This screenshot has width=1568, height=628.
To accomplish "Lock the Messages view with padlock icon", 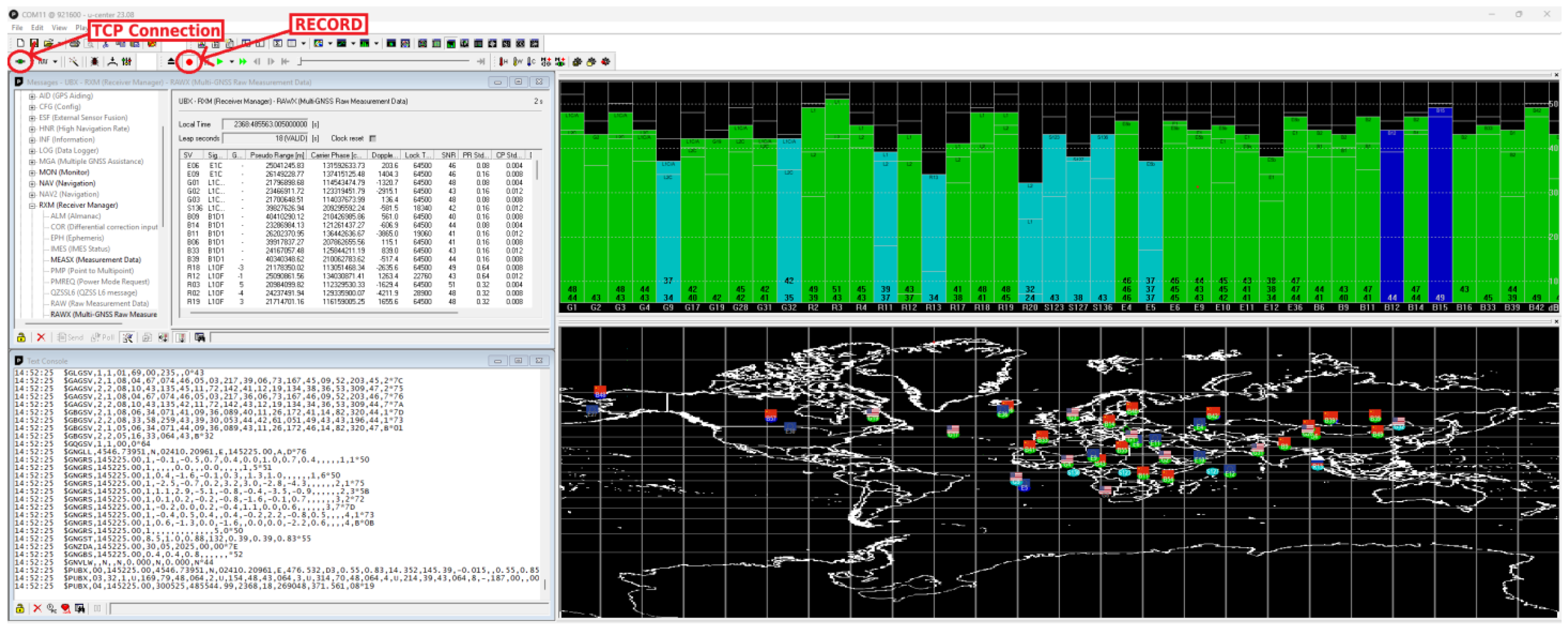I will (x=21, y=338).
